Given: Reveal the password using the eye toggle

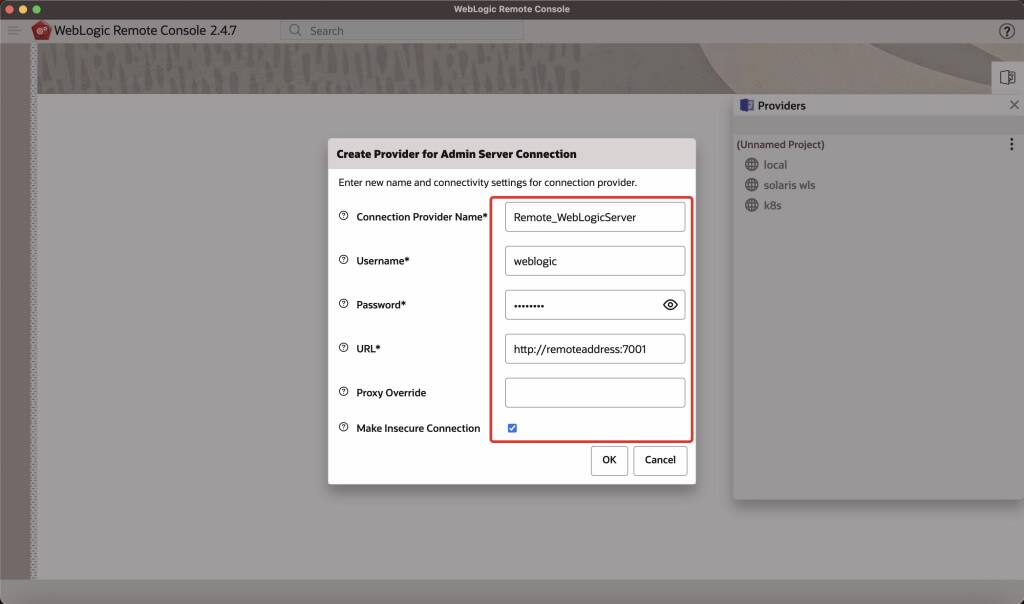Looking at the screenshot, I should tap(669, 304).
